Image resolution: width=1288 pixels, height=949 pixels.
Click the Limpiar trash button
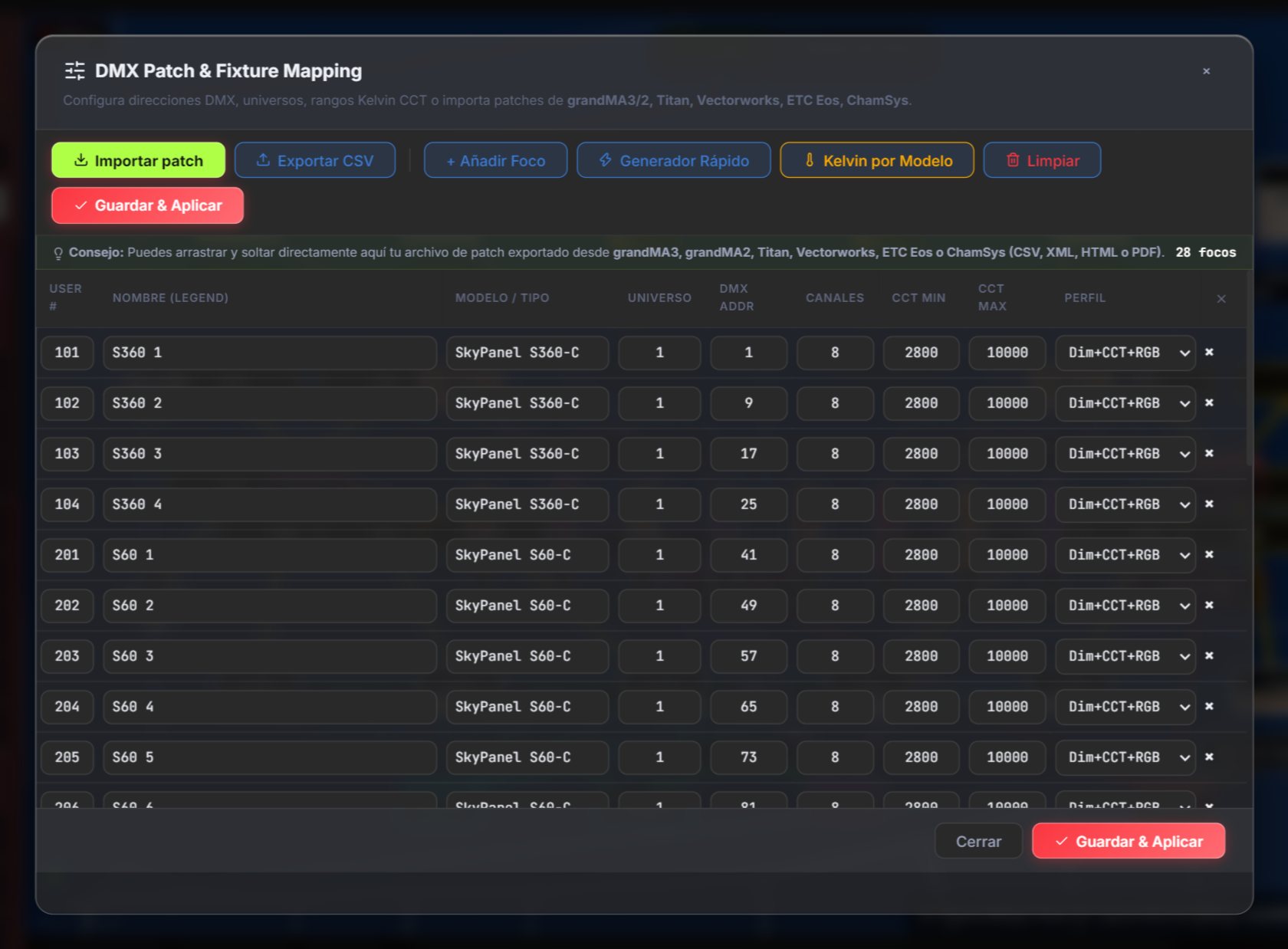point(1043,160)
